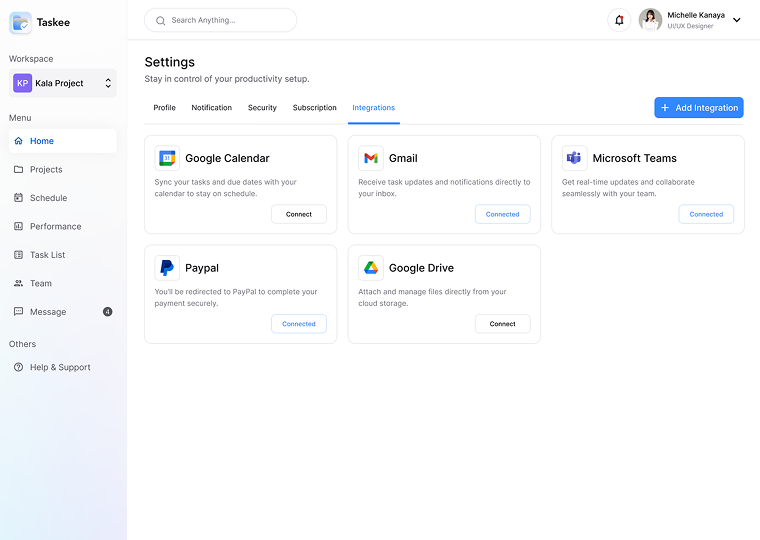Open the user profile dropdown chevron

click(x=737, y=20)
